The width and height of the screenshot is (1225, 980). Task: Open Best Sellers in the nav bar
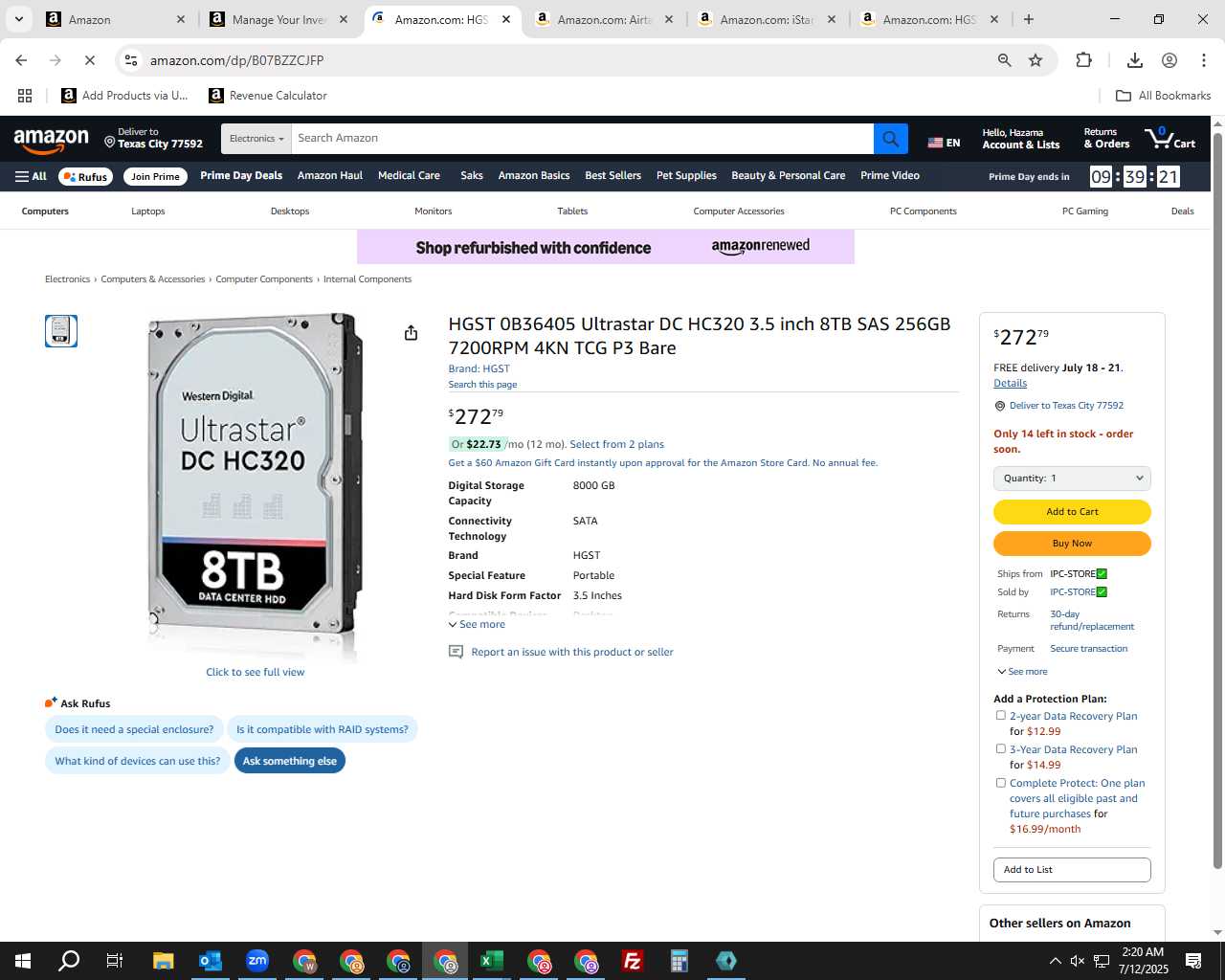pyautogui.click(x=612, y=176)
